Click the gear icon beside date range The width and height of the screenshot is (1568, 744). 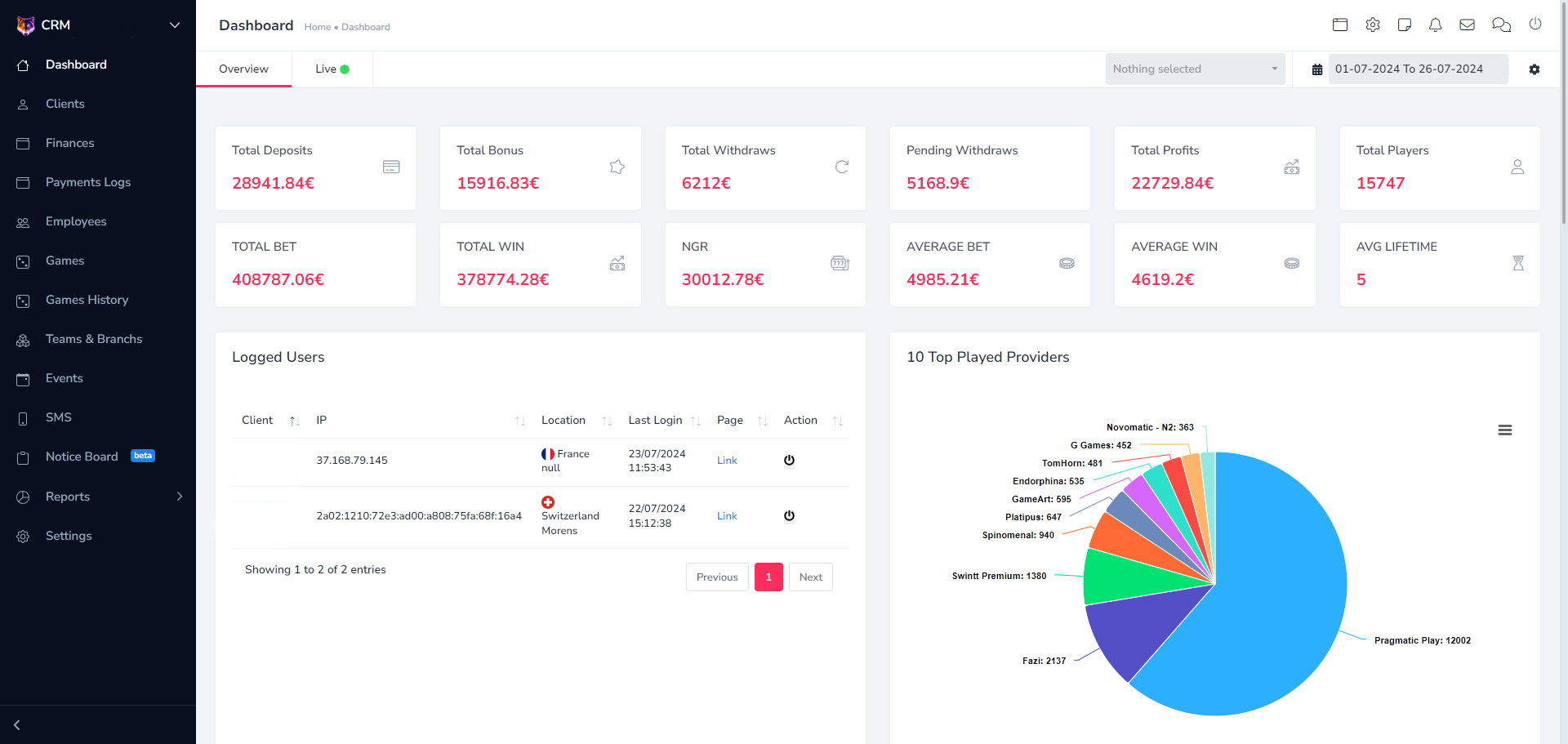[x=1535, y=69]
